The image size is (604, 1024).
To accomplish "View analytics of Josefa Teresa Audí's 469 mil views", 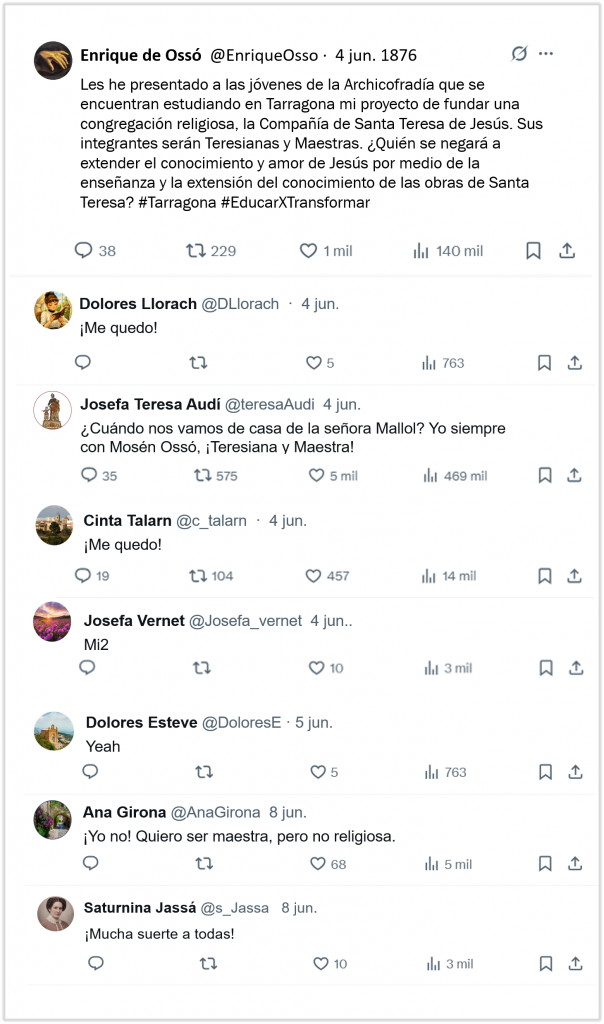I will pyautogui.click(x=455, y=476).
